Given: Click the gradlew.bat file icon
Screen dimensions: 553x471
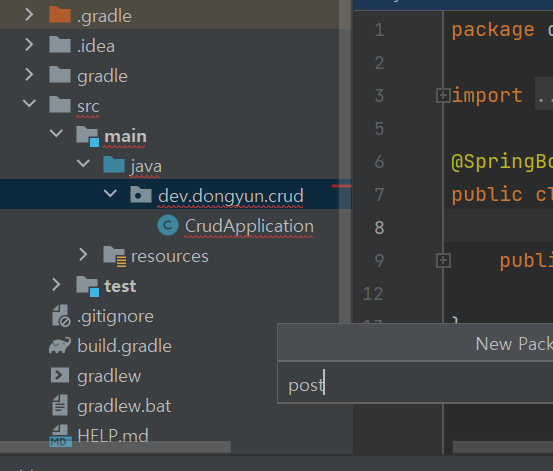Looking at the screenshot, I should tap(60, 405).
